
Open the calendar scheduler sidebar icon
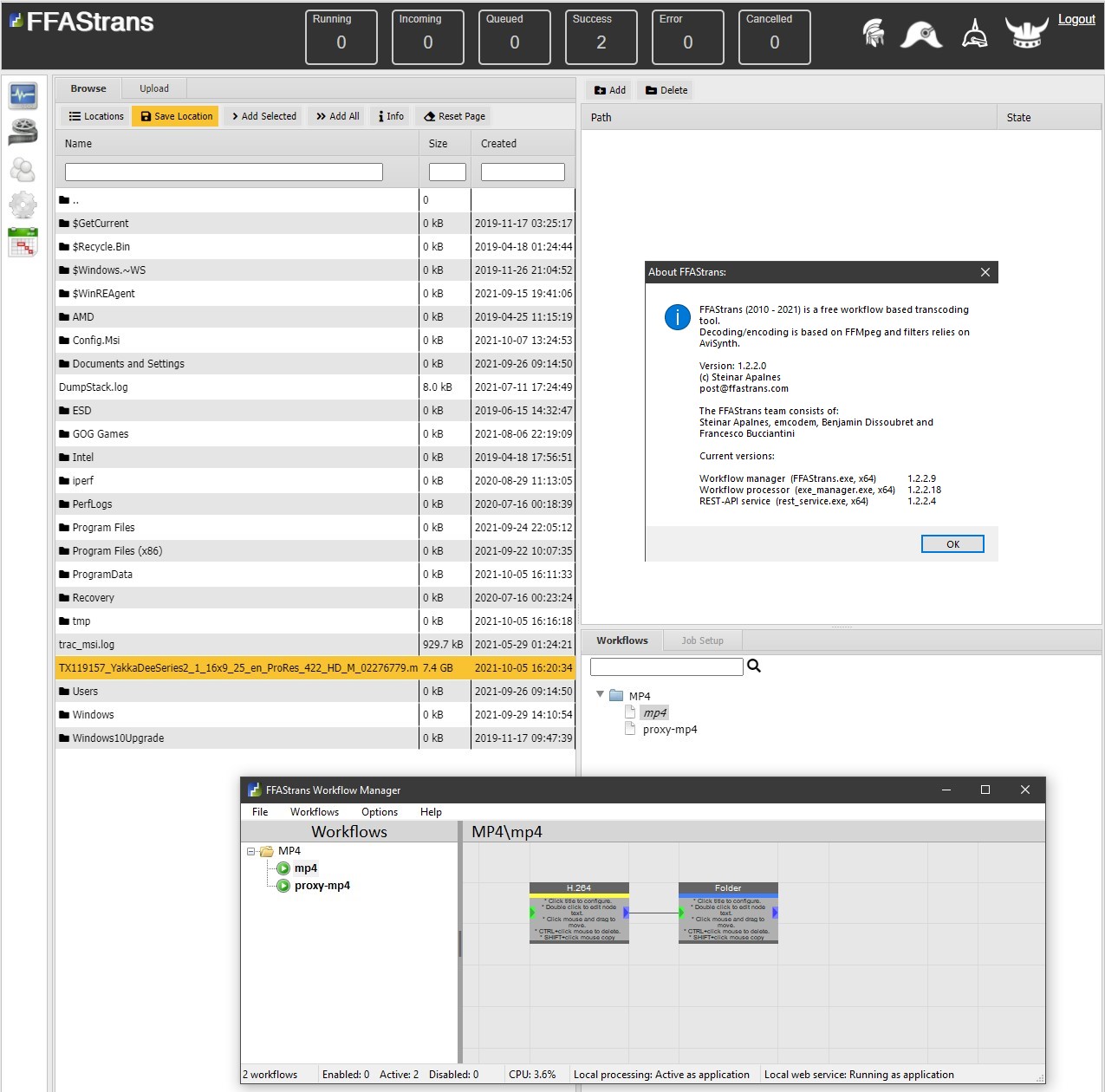[23, 243]
